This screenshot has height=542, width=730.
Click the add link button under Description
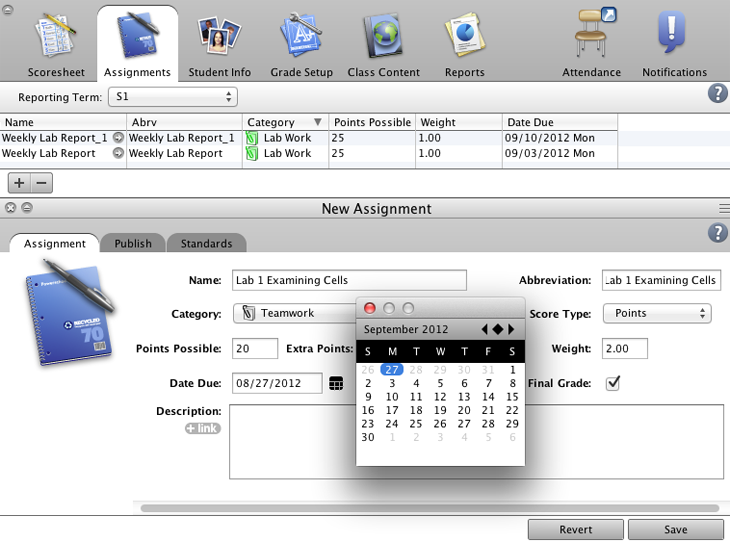pyautogui.click(x=202, y=428)
